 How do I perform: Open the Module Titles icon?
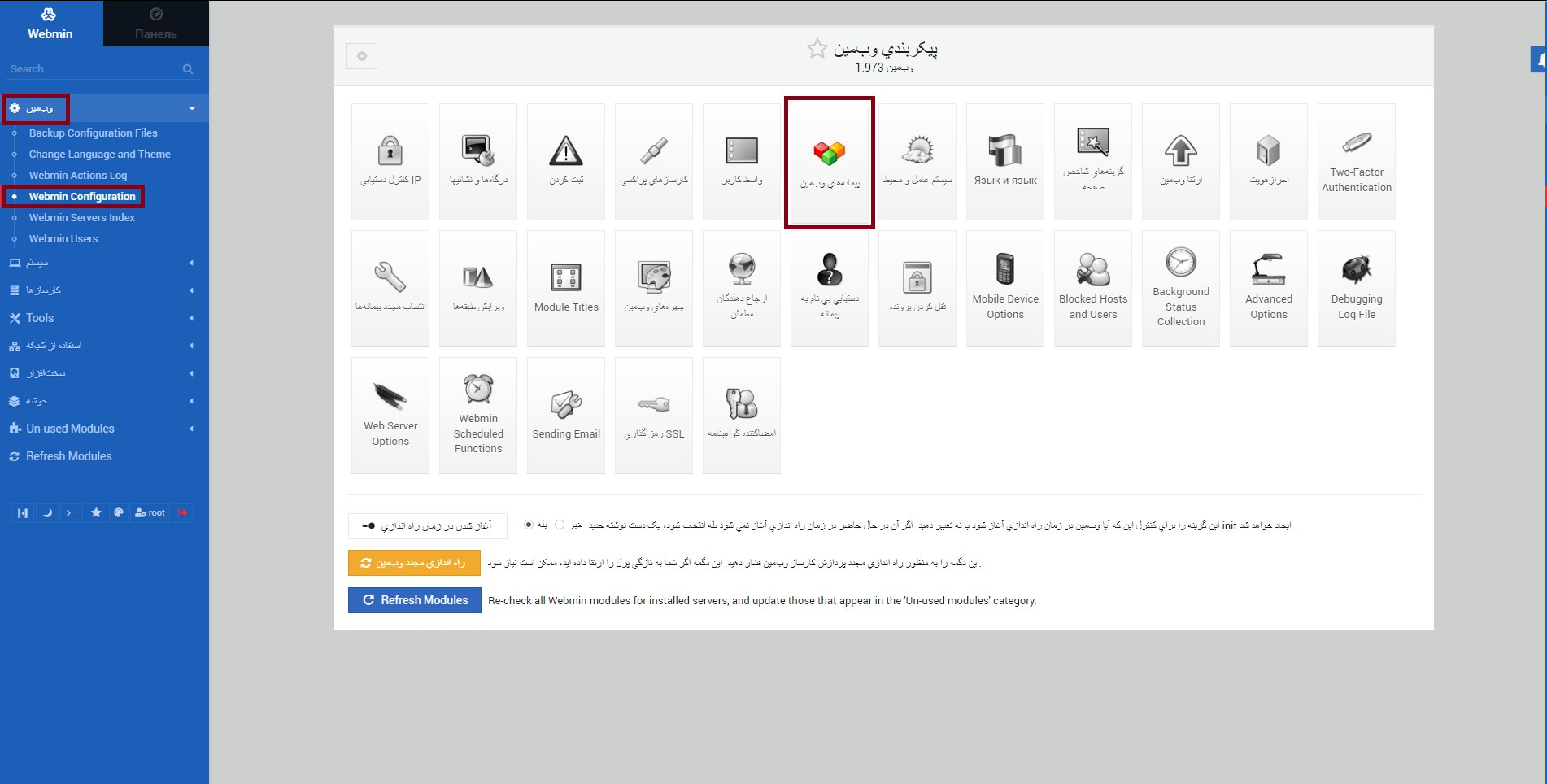coord(566,288)
